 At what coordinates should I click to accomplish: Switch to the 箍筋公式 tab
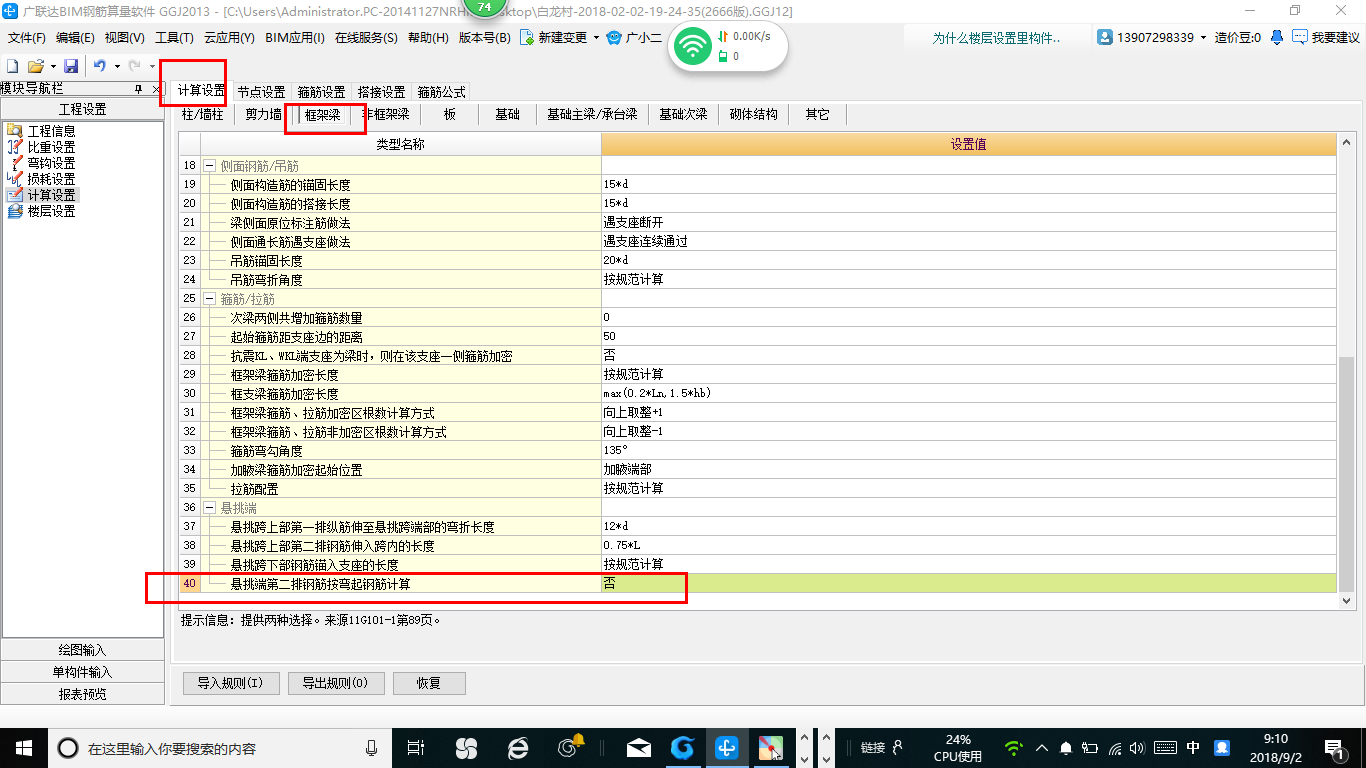(x=441, y=92)
